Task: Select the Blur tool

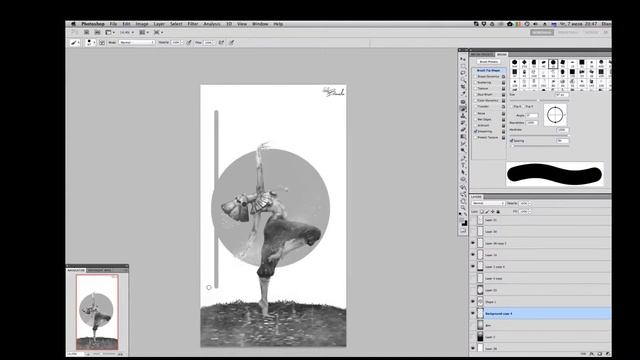Action: 463,143
